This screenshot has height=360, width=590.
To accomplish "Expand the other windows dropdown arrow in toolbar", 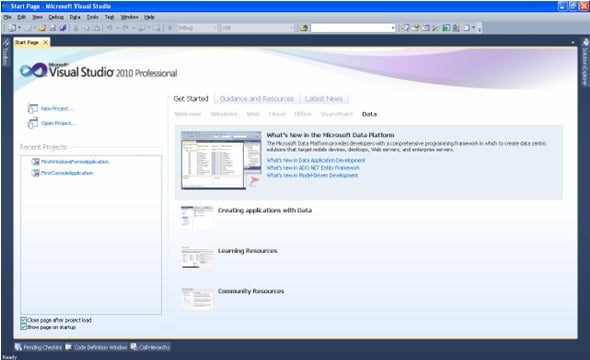I will (x=474, y=27).
